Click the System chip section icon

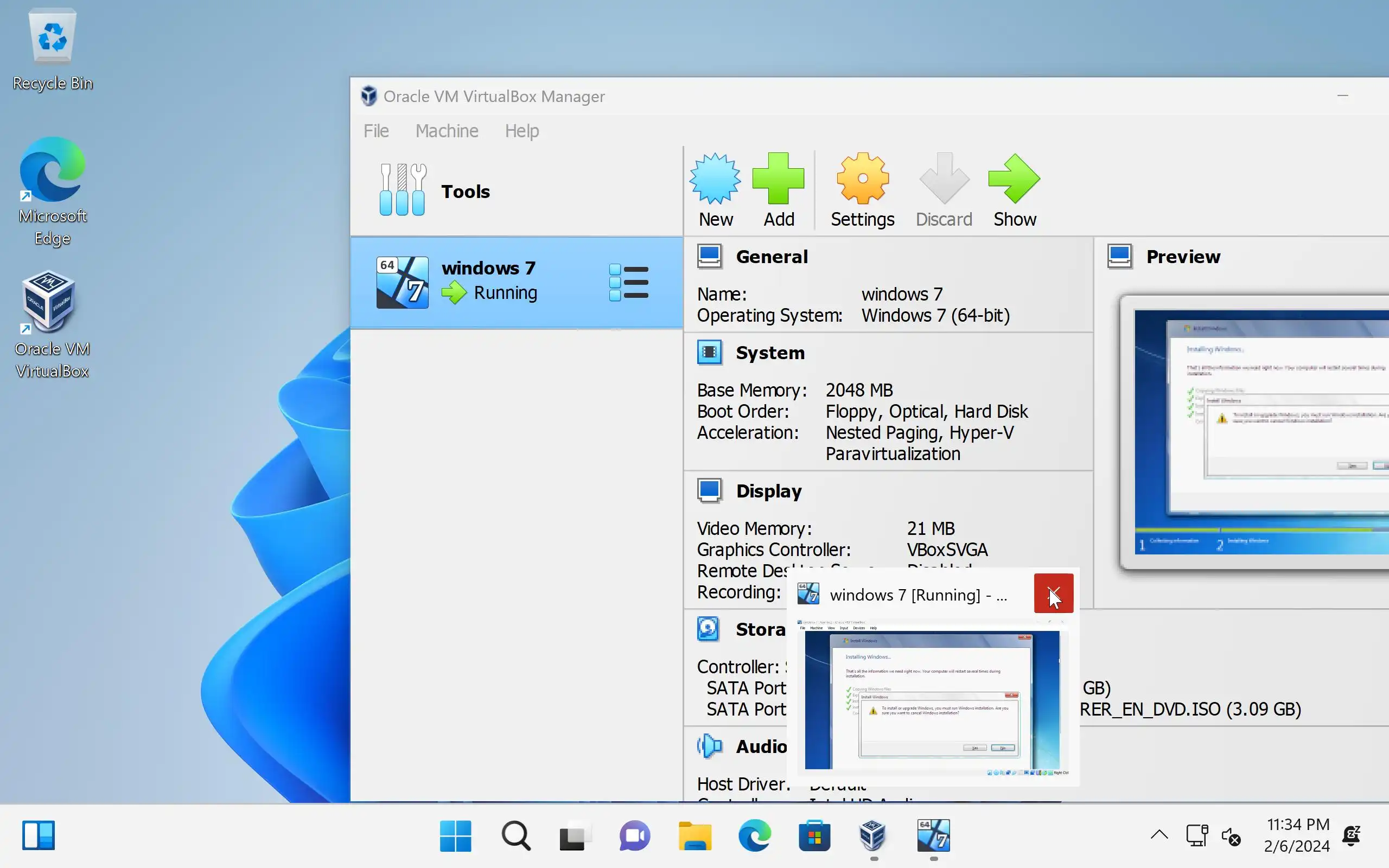[710, 353]
